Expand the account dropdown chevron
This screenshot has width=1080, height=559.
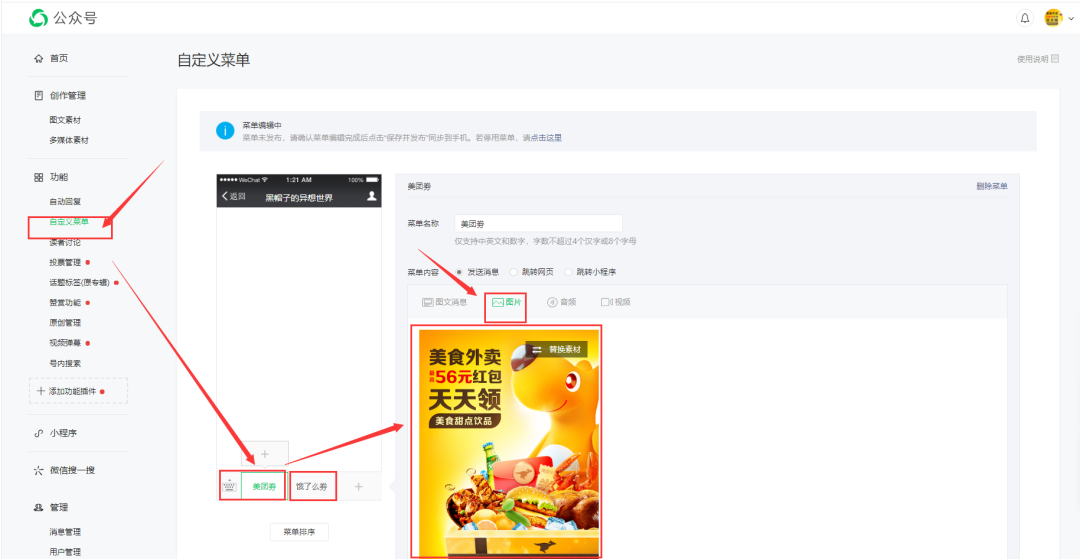point(1070,19)
